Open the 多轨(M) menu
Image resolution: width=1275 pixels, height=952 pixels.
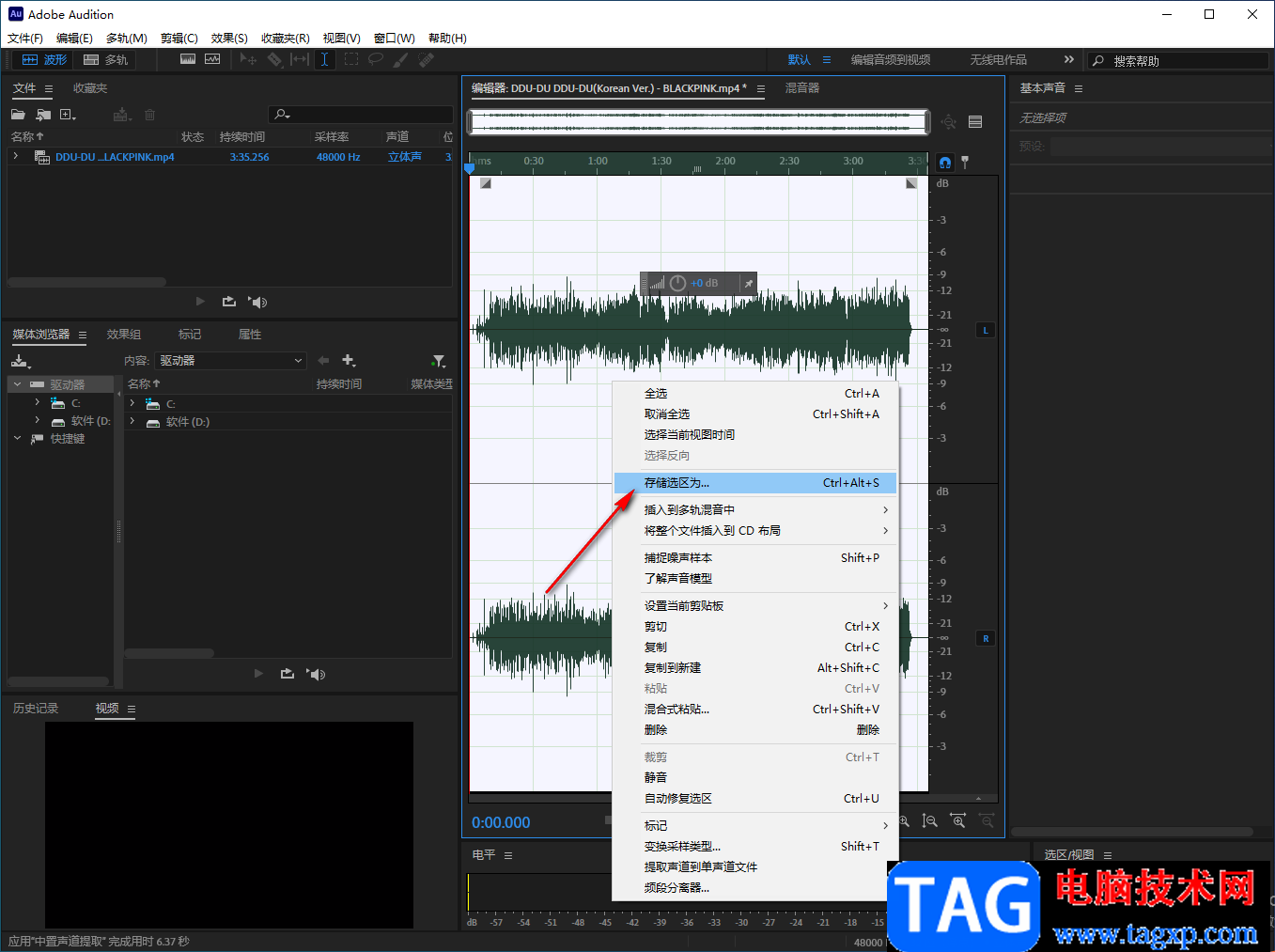click(126, 39)
